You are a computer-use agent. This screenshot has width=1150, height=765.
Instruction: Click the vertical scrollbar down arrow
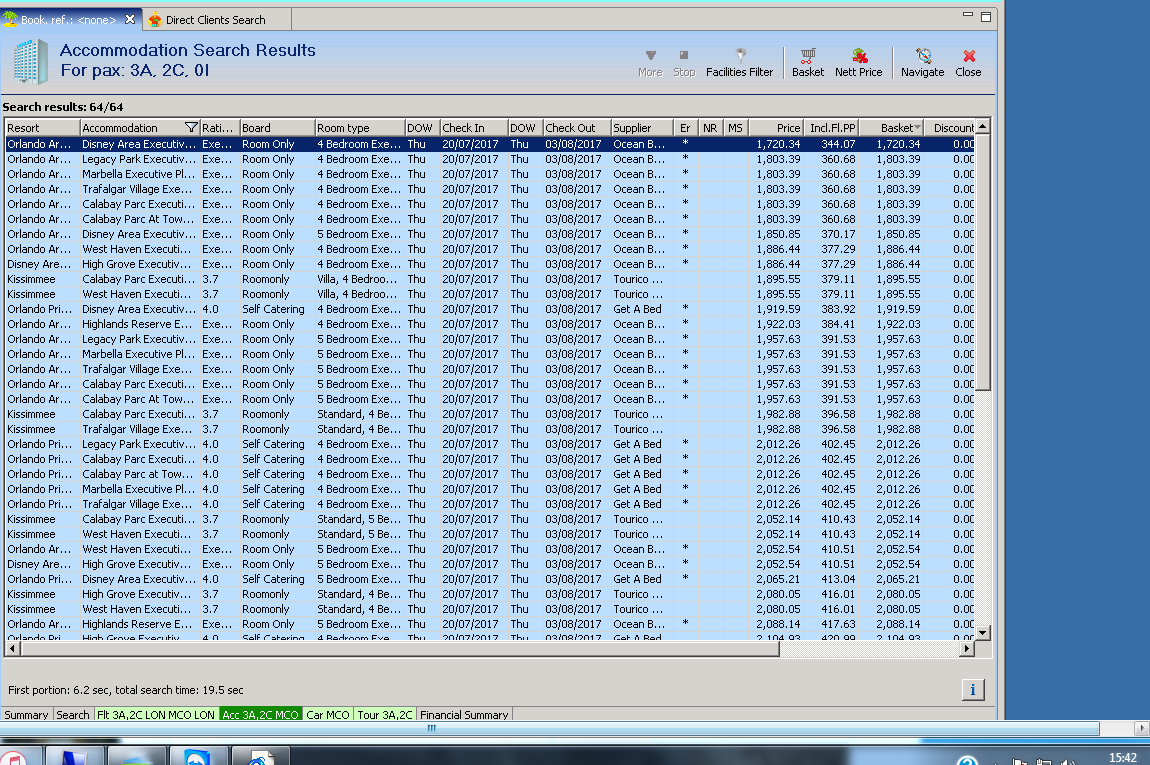pyautogui.click(x=982, y=632)
